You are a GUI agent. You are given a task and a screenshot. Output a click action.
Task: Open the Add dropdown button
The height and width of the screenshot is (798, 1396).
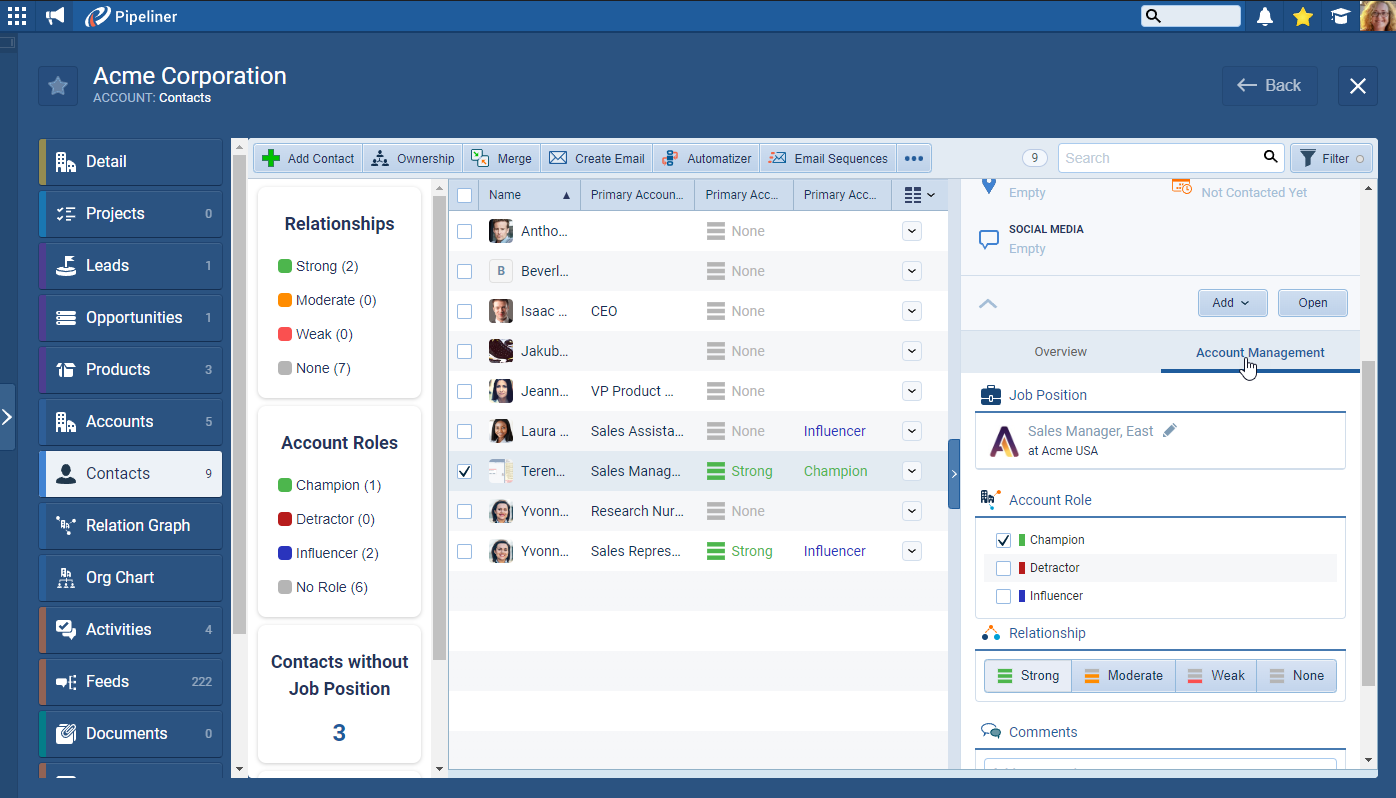[x=1232, y=303]
